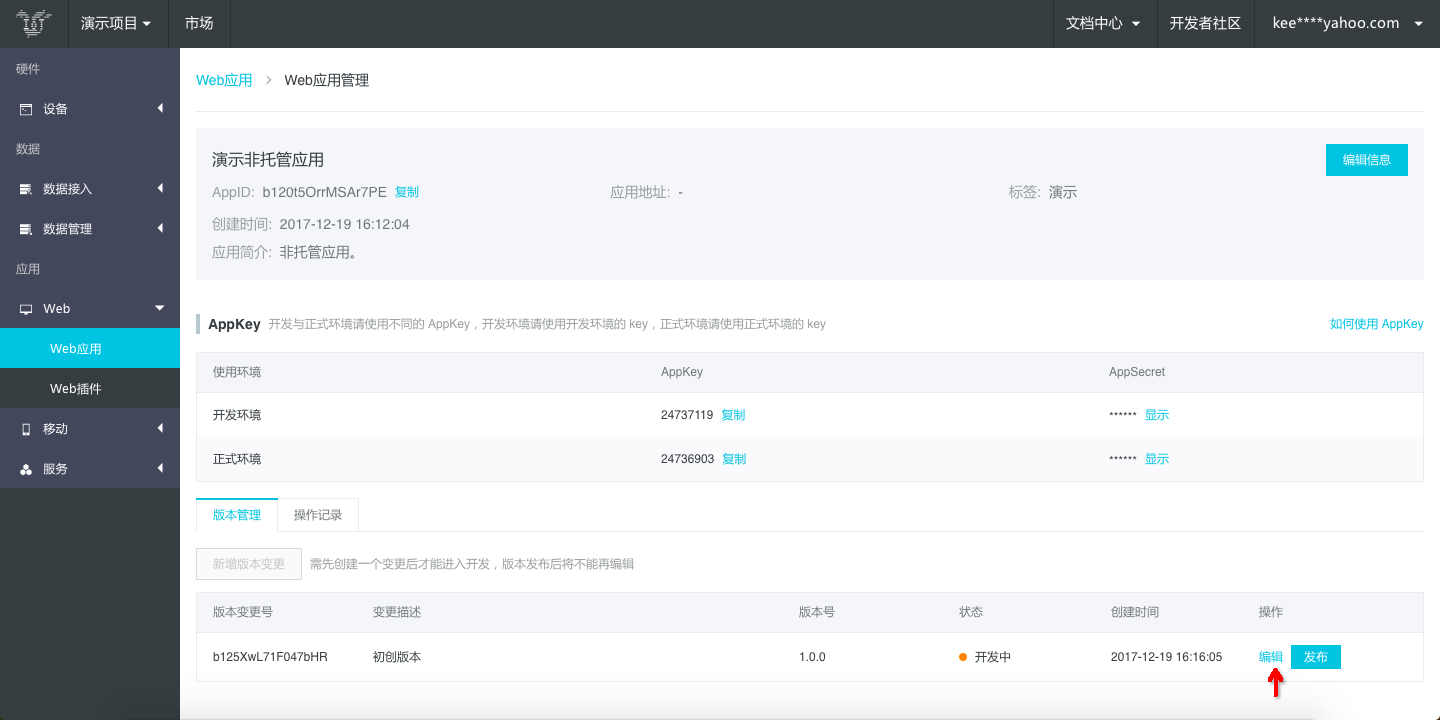Image resolution: width=1440 pixels, height=720 pixels.
Task: Click the AppID value b120t5OrrMSAr7PE
Action: [x=324, y=192]
